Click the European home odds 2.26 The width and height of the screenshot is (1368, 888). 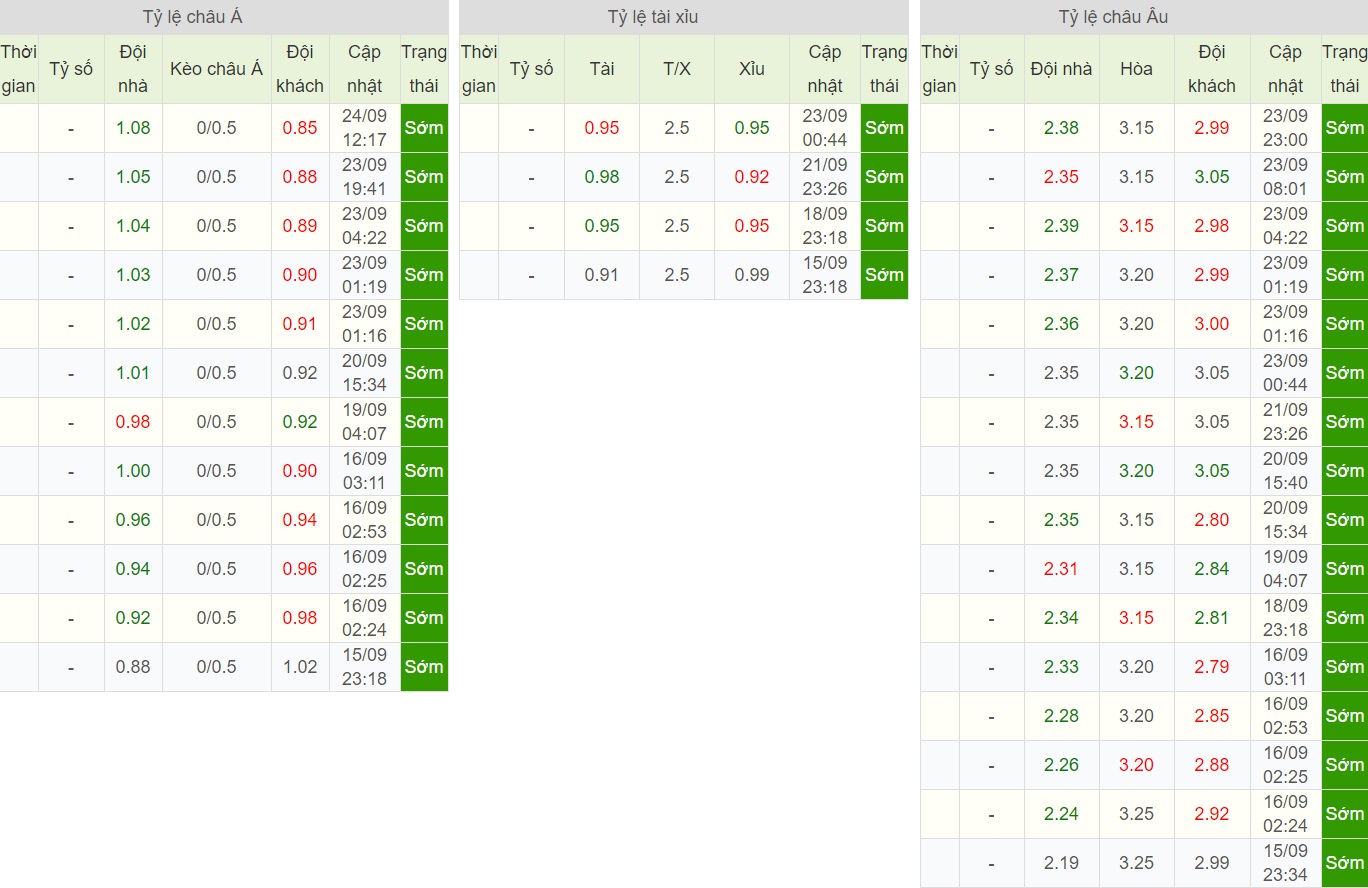(x=1061, y=765)
